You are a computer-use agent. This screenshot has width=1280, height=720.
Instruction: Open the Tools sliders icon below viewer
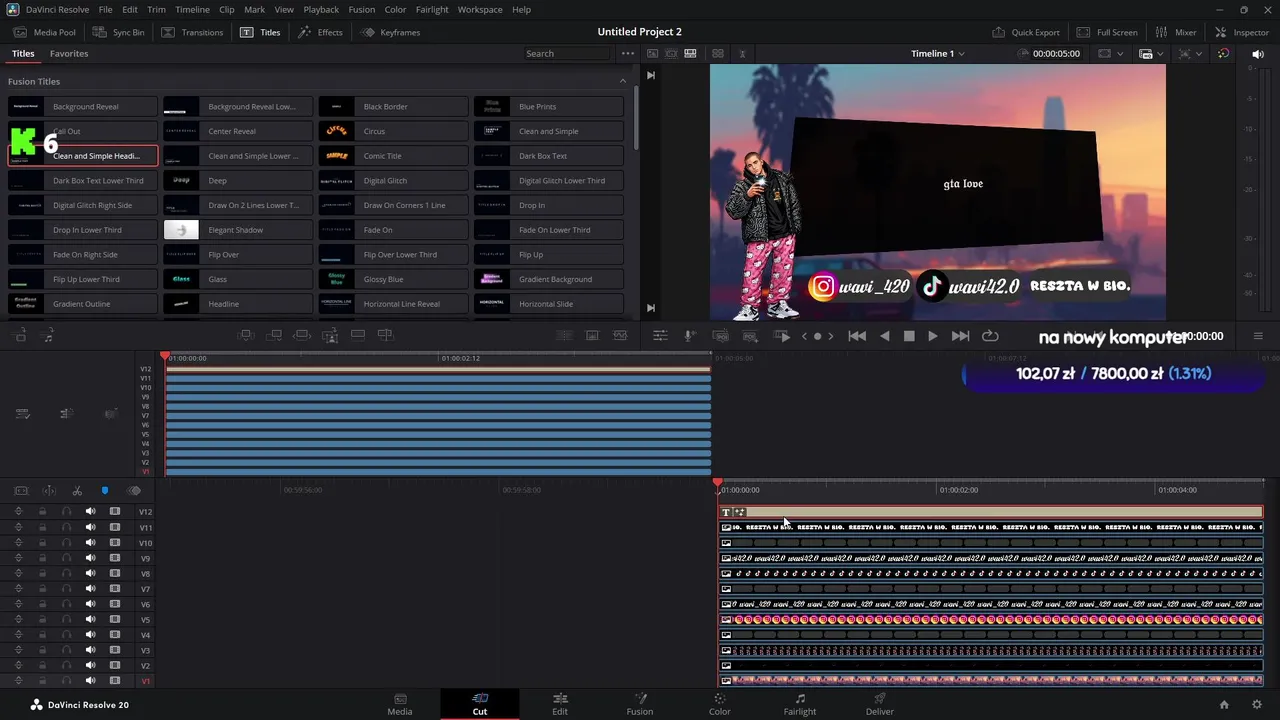pos(660,336)
